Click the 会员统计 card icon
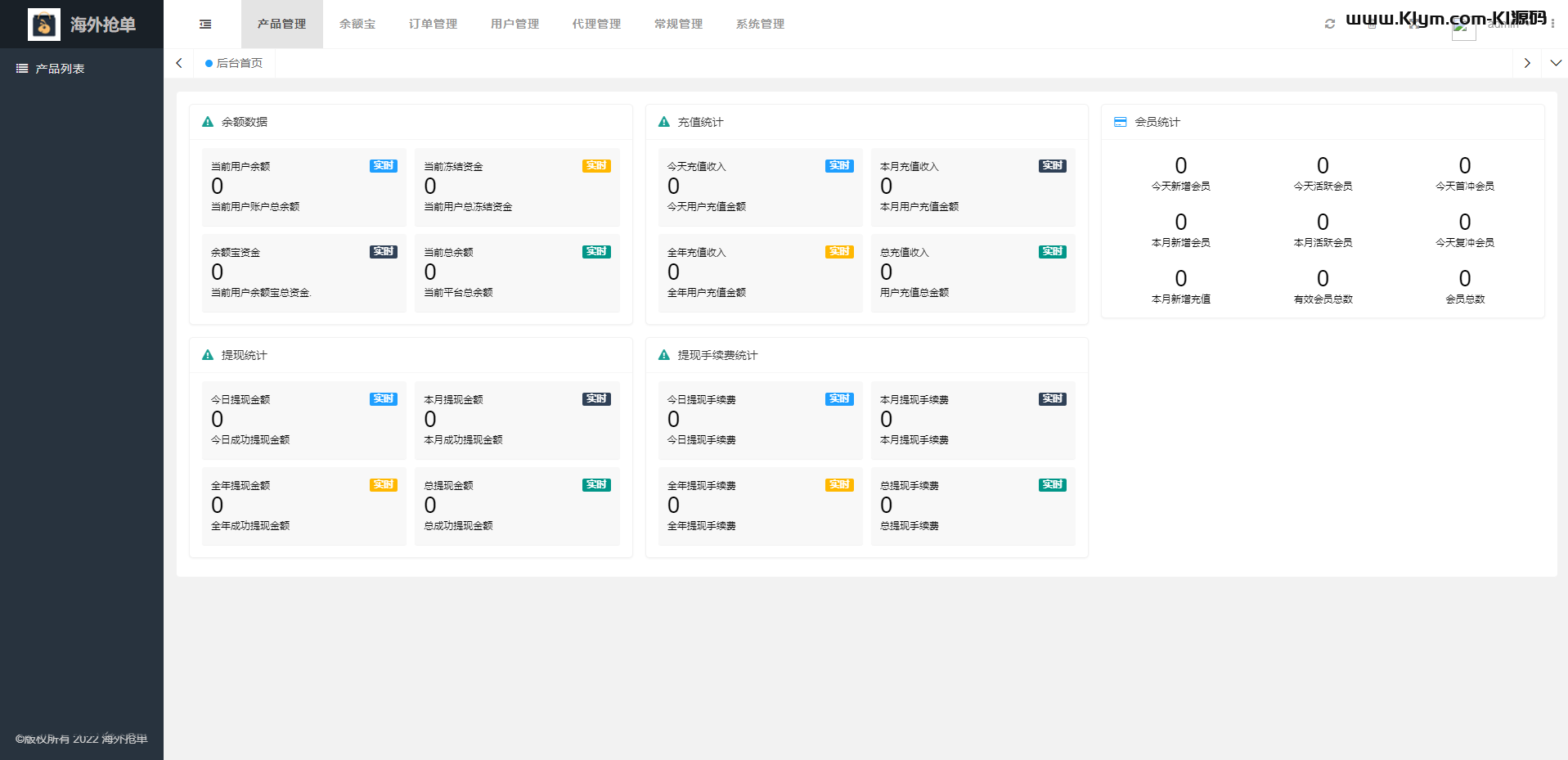The image size is (1568, 760). [1121, 122]
